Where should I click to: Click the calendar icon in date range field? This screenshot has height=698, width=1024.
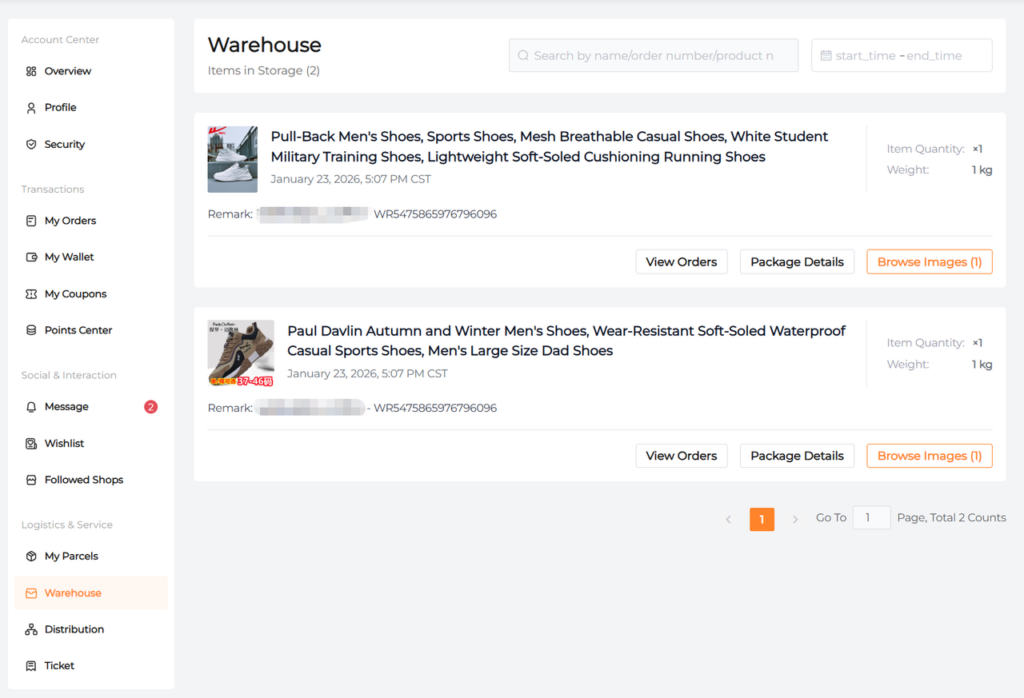click(x=825, y=56)
